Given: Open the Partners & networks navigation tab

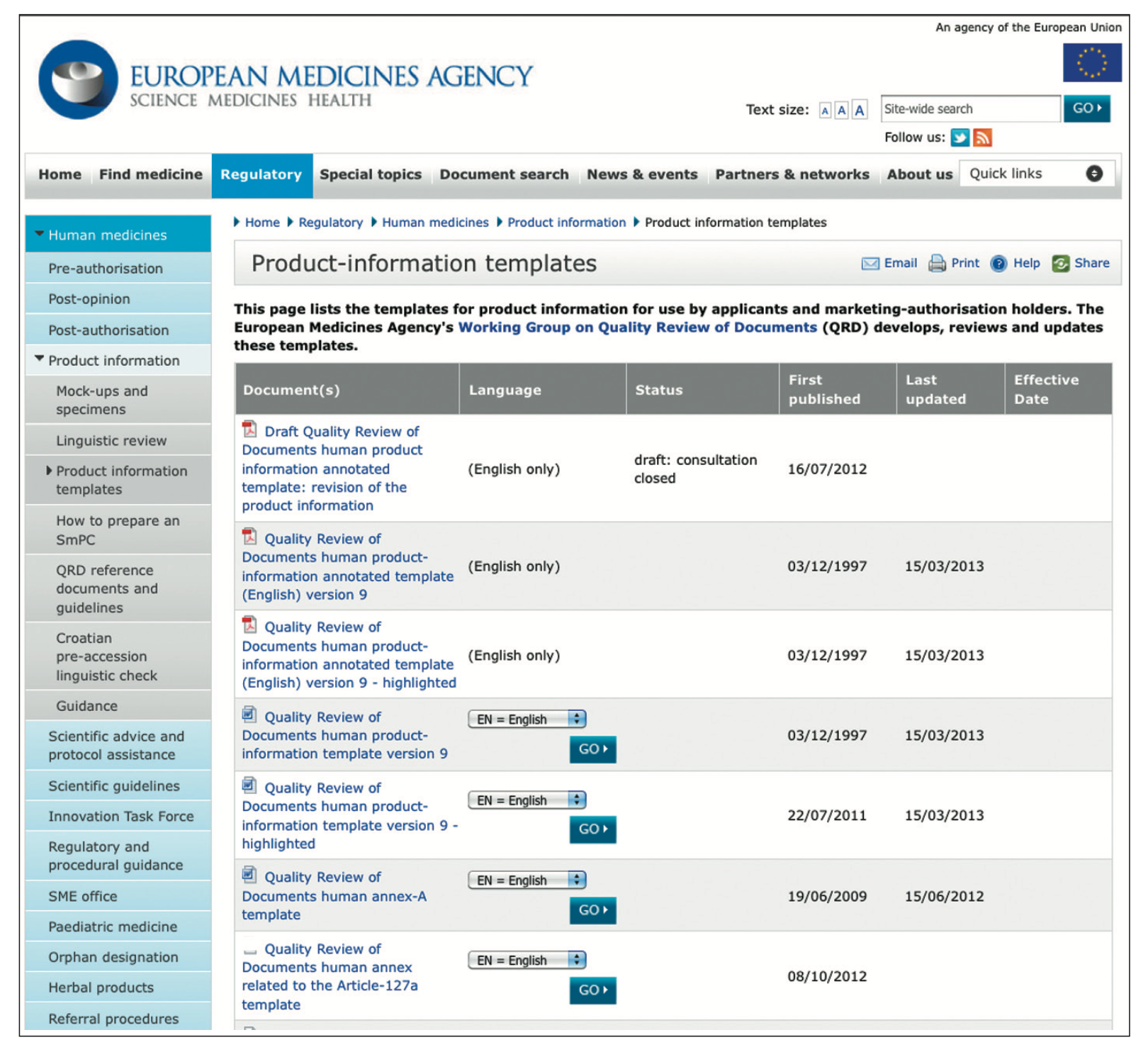Looking at the screenshot, I should [792, 174].
